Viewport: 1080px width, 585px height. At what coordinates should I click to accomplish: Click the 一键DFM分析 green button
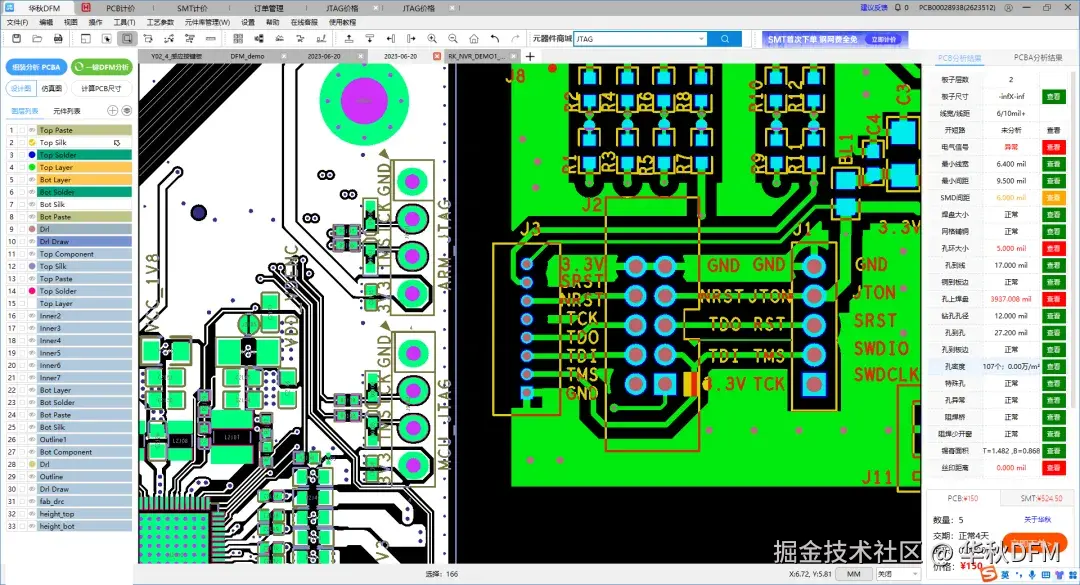102,68
